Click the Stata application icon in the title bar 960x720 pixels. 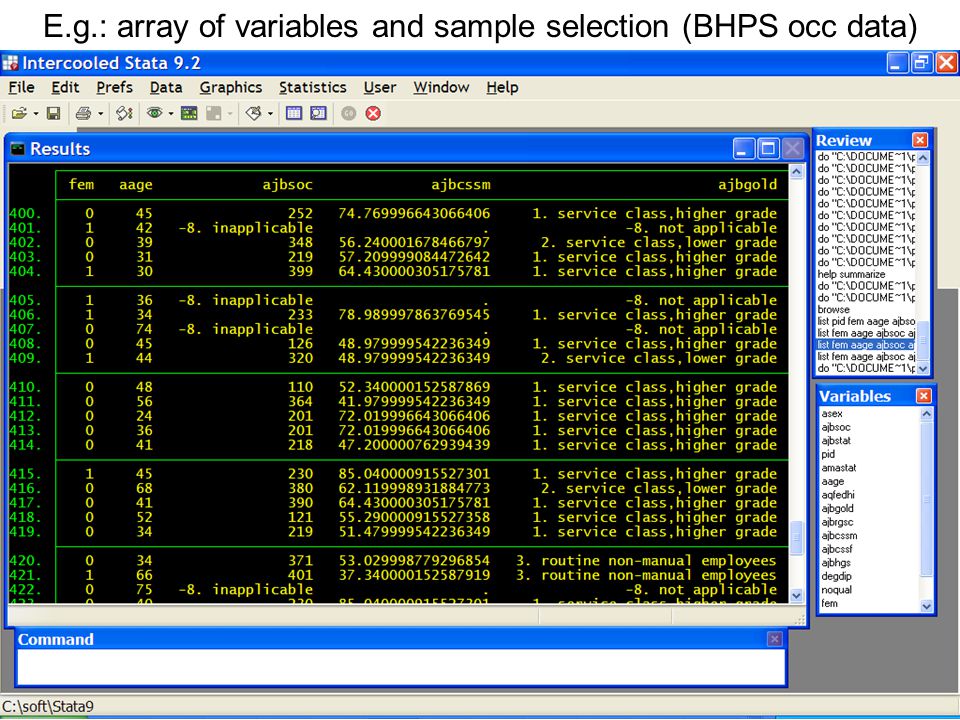click(x=10, y=63)
